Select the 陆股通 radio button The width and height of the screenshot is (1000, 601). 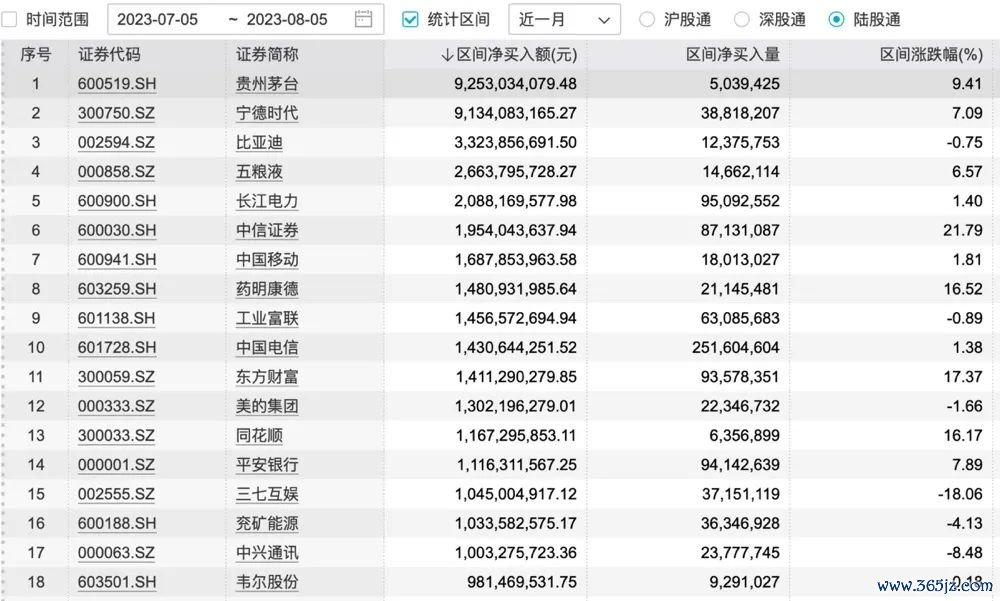836,19
